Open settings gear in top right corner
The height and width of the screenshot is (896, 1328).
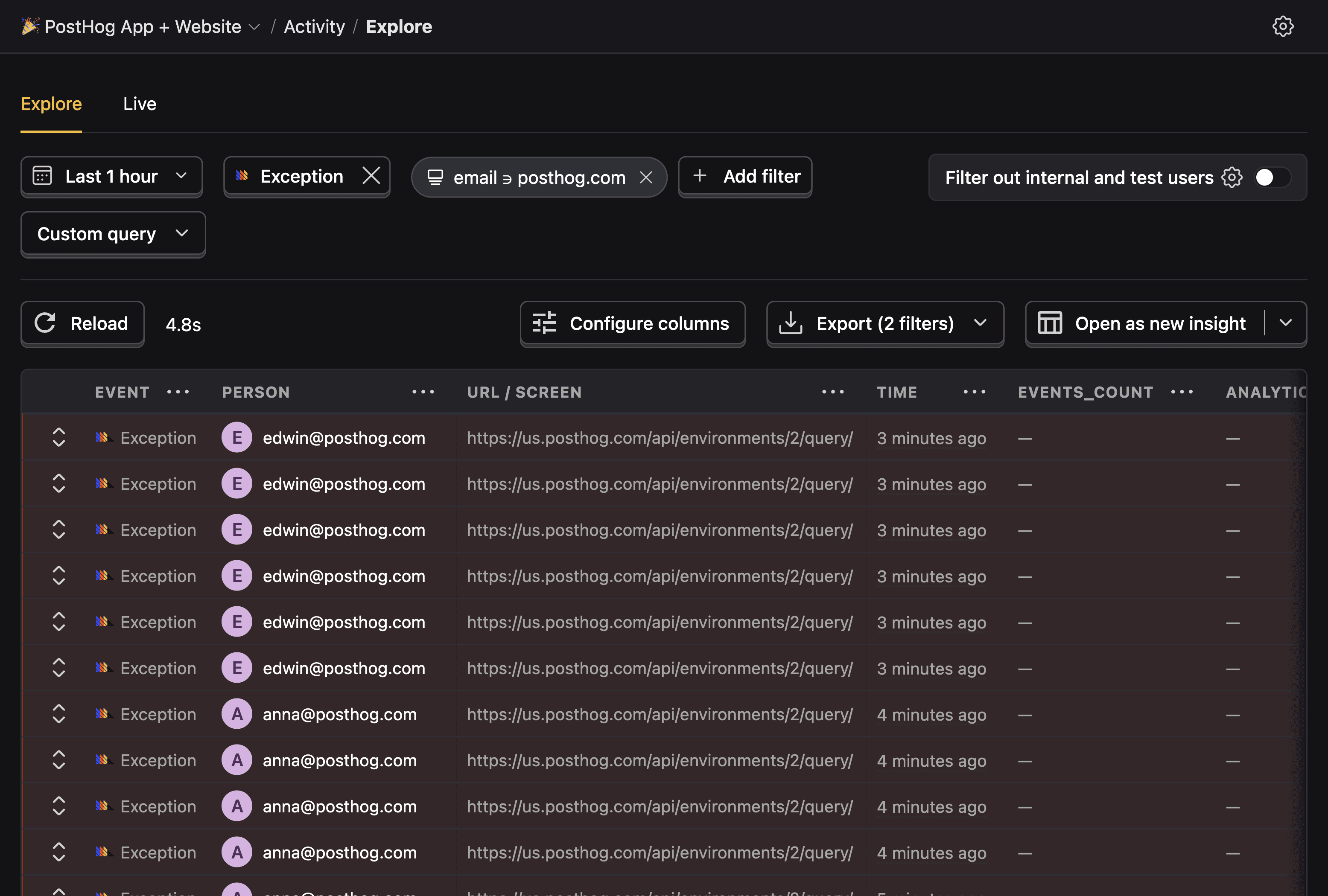(1283, 26)
